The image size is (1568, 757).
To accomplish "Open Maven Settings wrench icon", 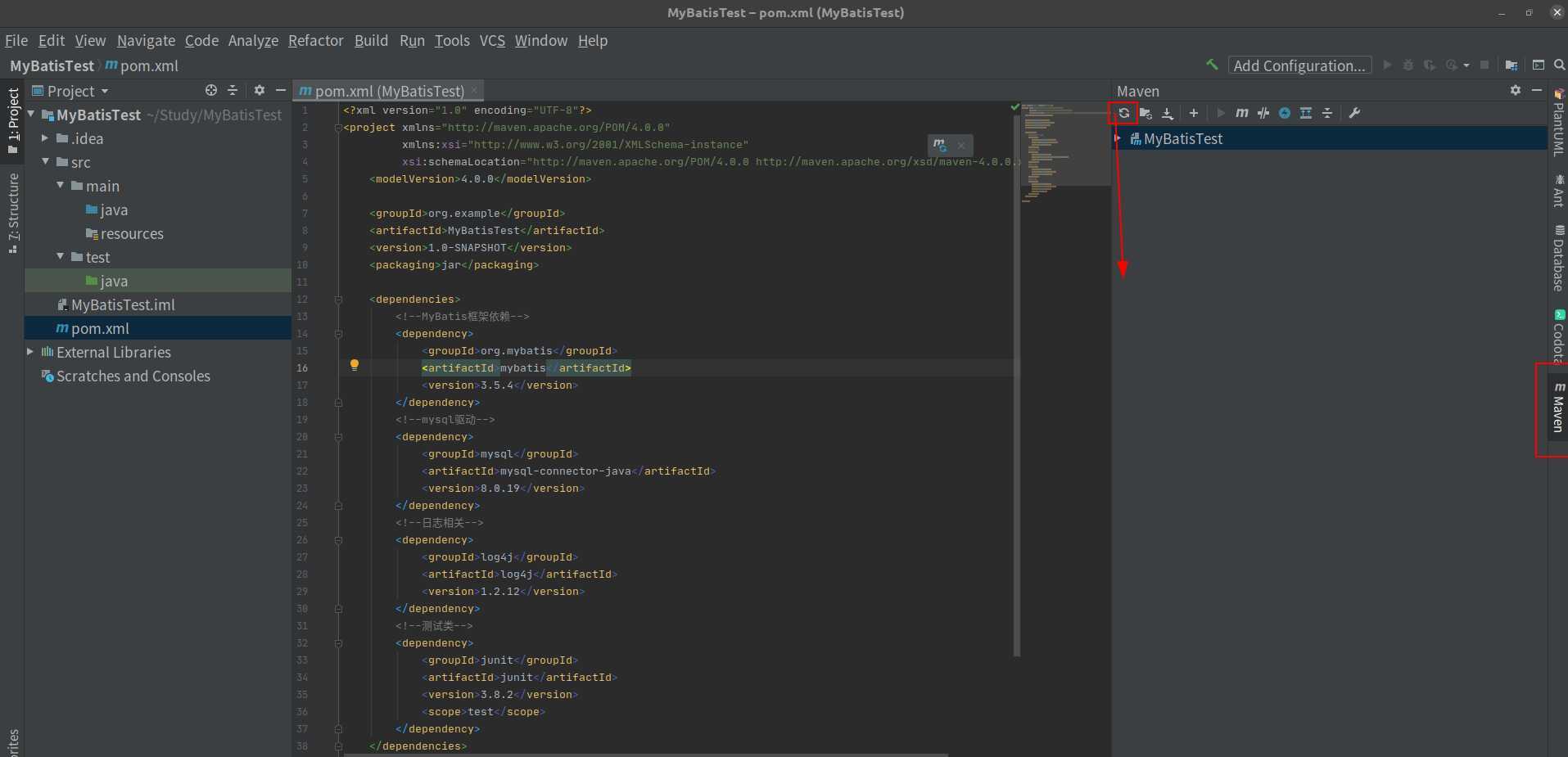I will (x=1354, y=113).
